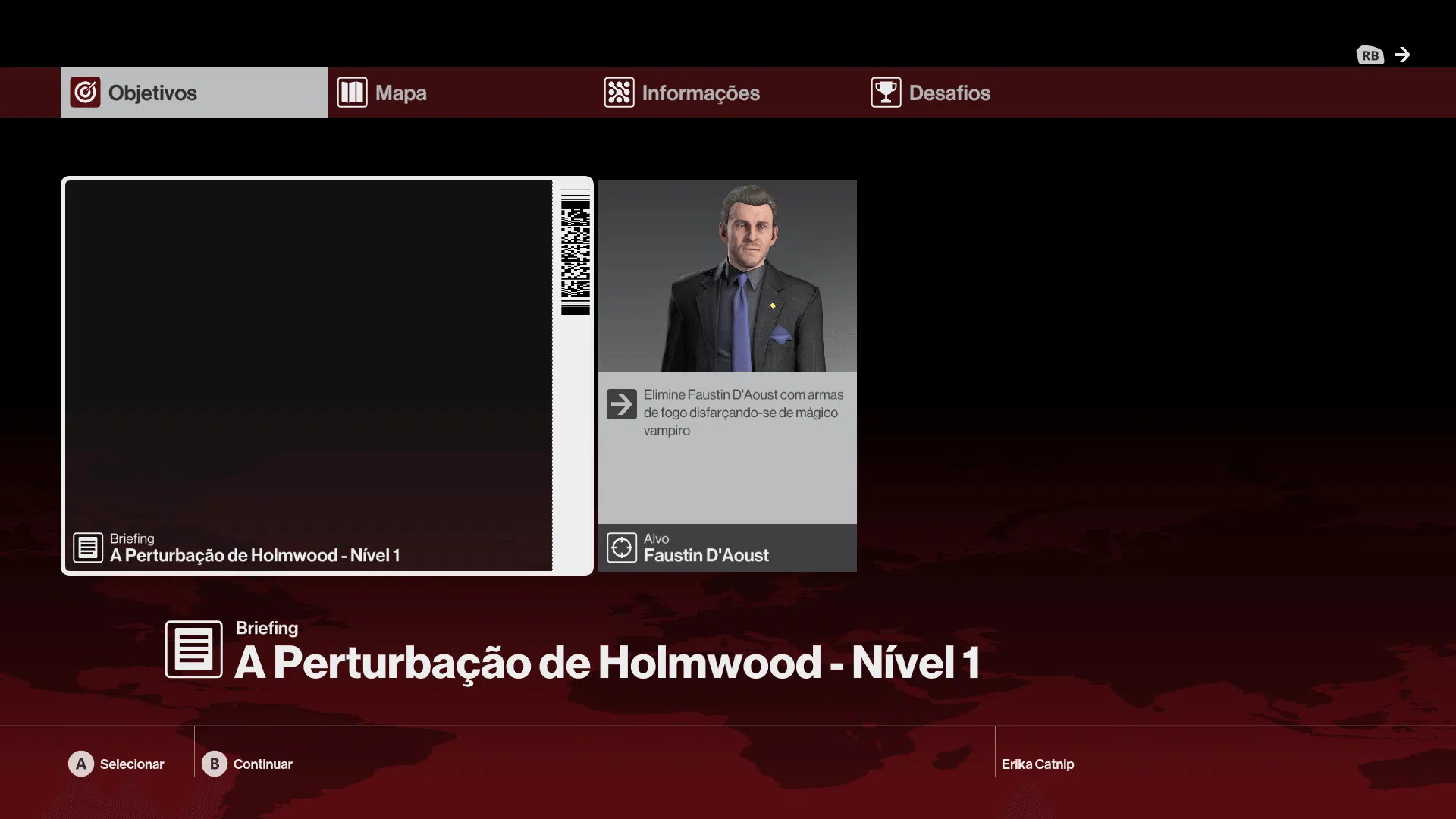Click the right arrow next to RB
The image size is (1456, 819).
tap(1403, 55)
